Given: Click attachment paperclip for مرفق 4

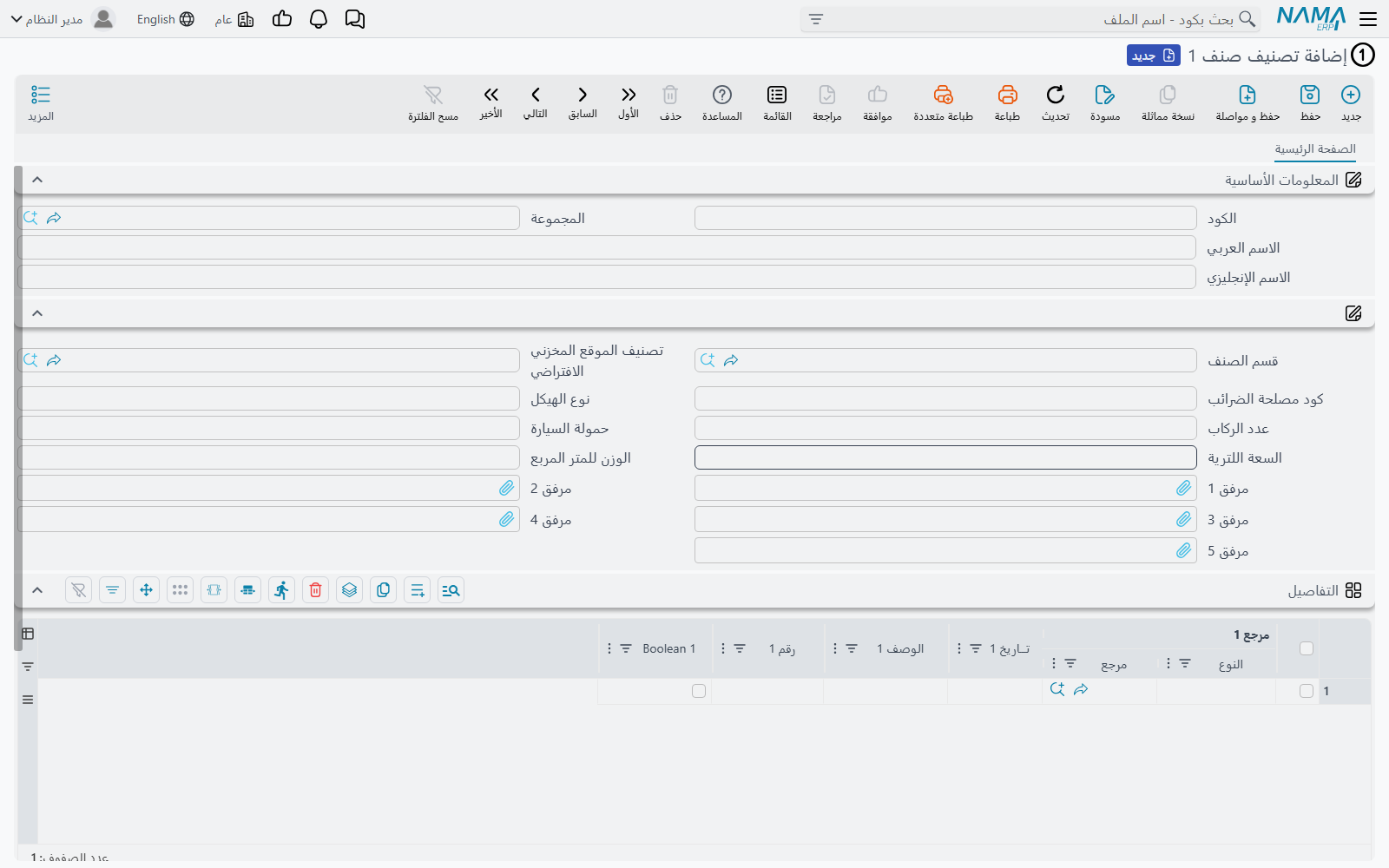Looking at the screenshot, I should click(507, 520).
